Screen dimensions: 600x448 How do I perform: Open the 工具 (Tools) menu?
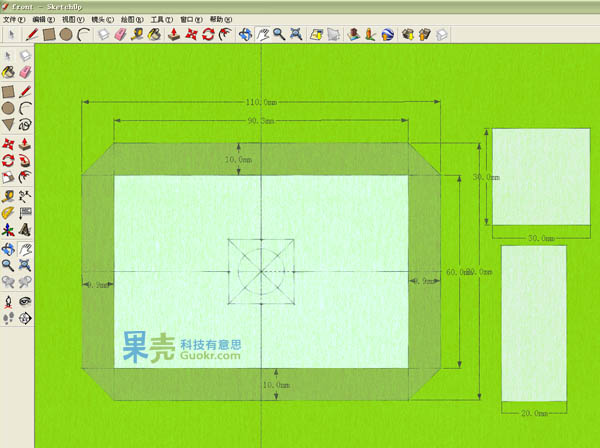click(x=159, y=19)
